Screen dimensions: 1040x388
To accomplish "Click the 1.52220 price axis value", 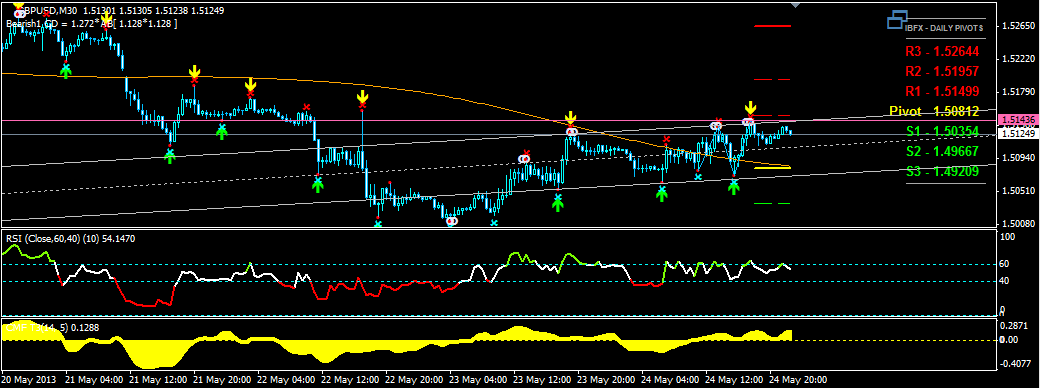I will (1019, 59).
